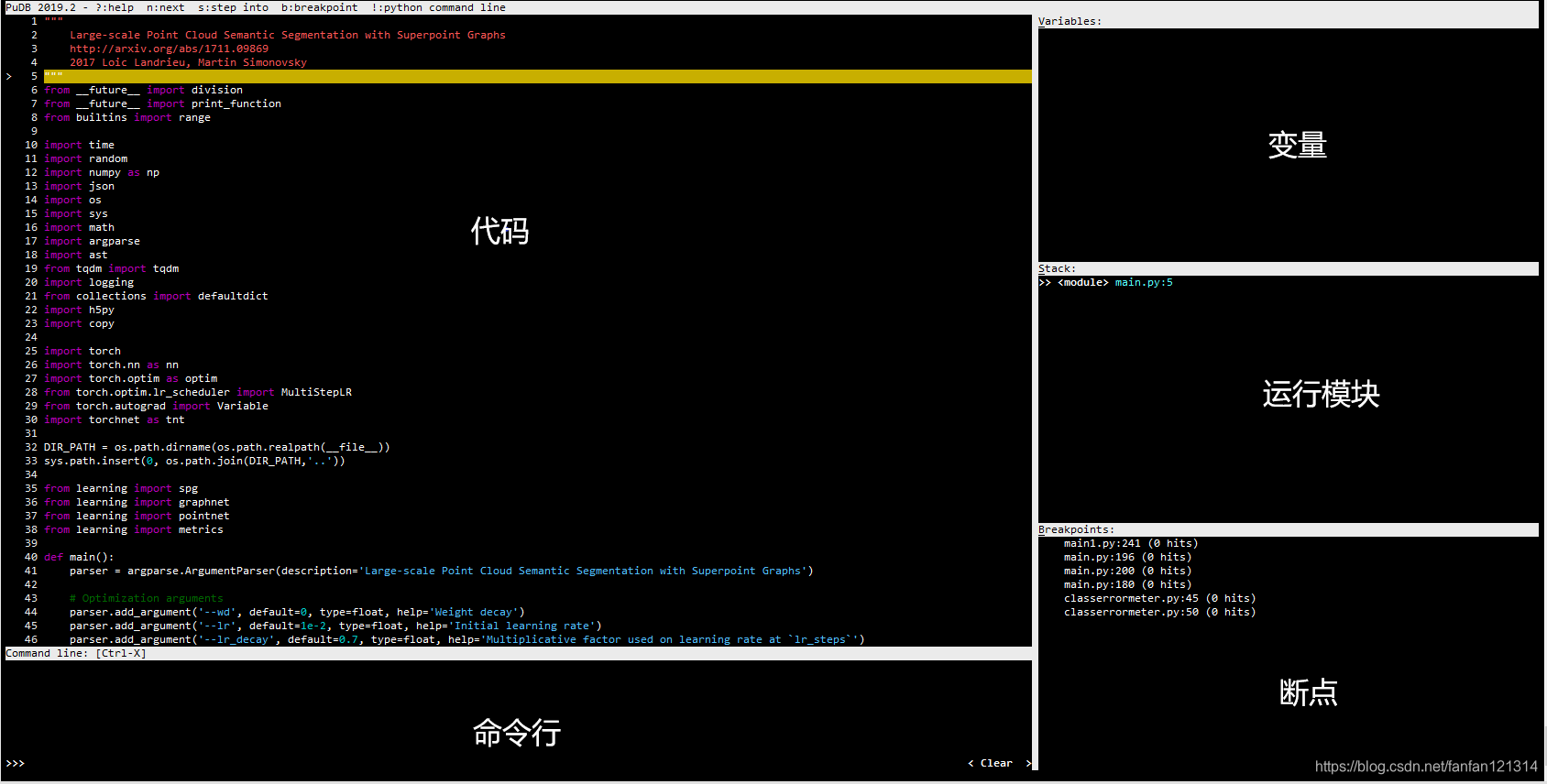The width and height of the screenshot is (1547, 784).
Task: Click line 44 --wd argument
Action: coord(297,612)
